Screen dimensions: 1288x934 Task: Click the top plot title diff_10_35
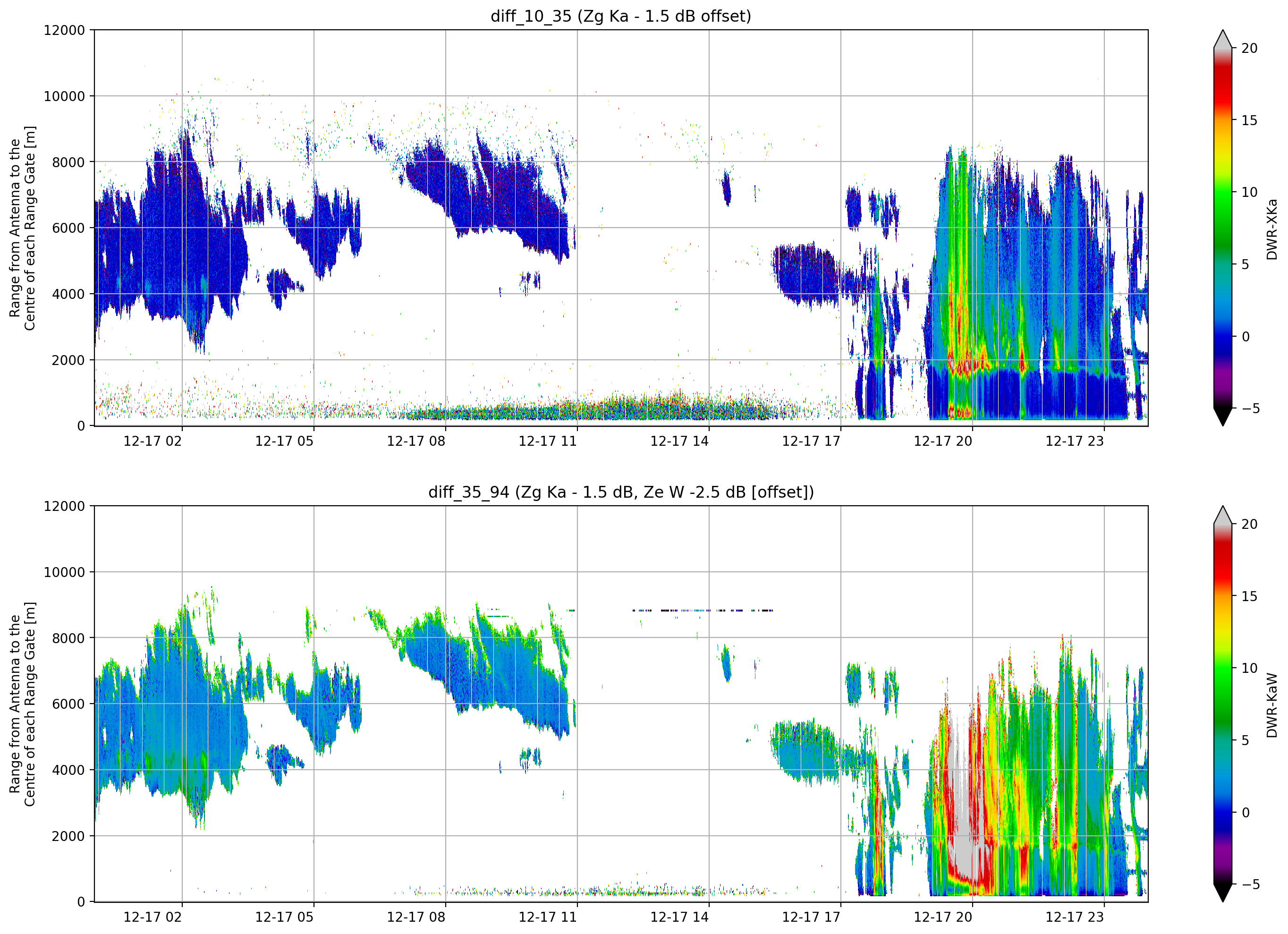pos(621,16)
